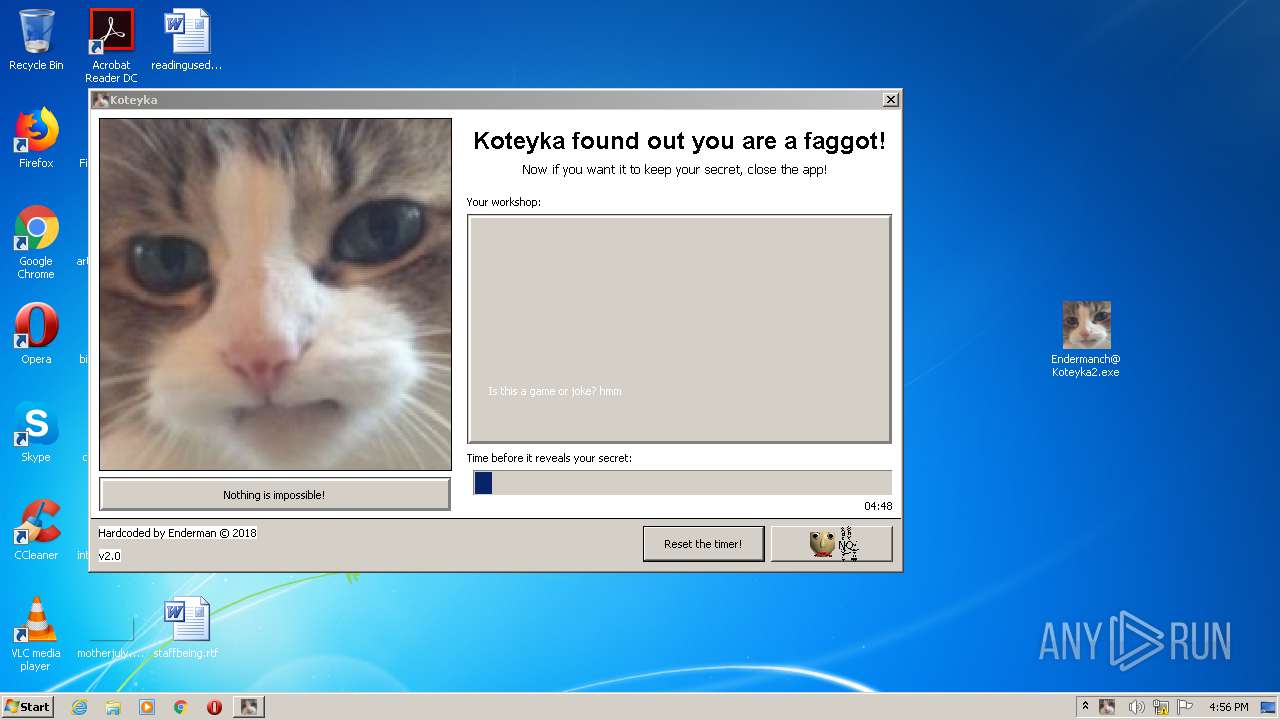
Task: Launch the Google Chrome desktop shortcut
Action: click(x=36, y=242)
